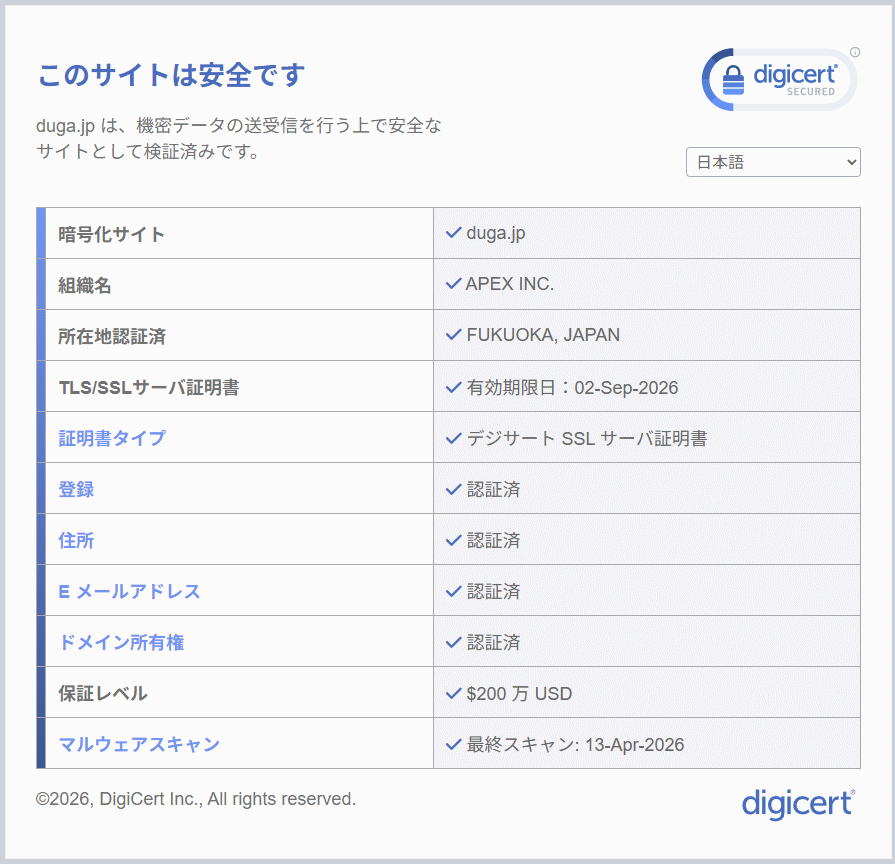Click the copyright DigiCert Inc. footer text
Image resolution: width=895 pixels, height=864 pixels.
[196, 799]
